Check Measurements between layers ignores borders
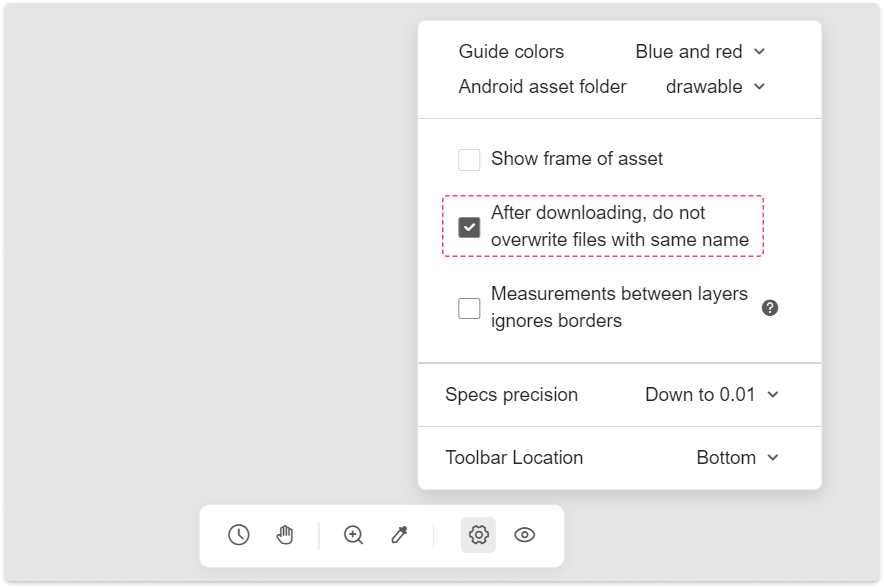The height and width of the screenshot is (588, 884). (469, 308)
